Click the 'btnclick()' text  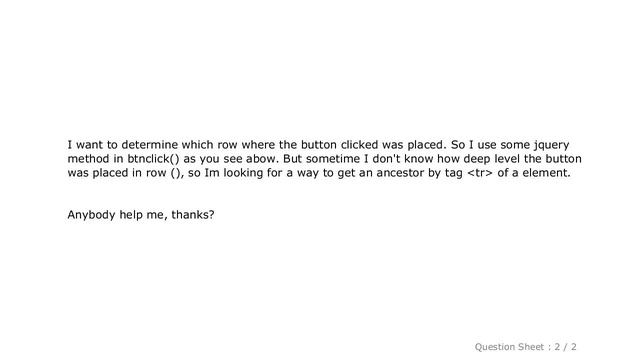[x=153, y=159]
